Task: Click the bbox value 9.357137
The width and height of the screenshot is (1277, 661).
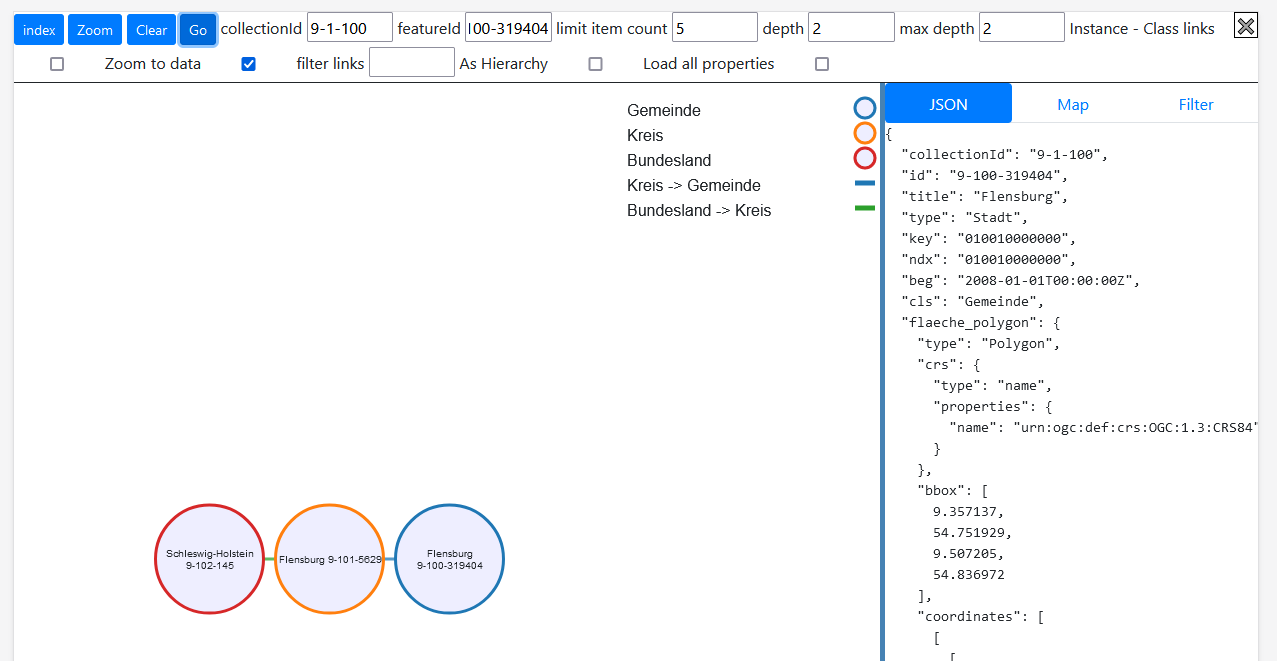Action: click(969, 511)
